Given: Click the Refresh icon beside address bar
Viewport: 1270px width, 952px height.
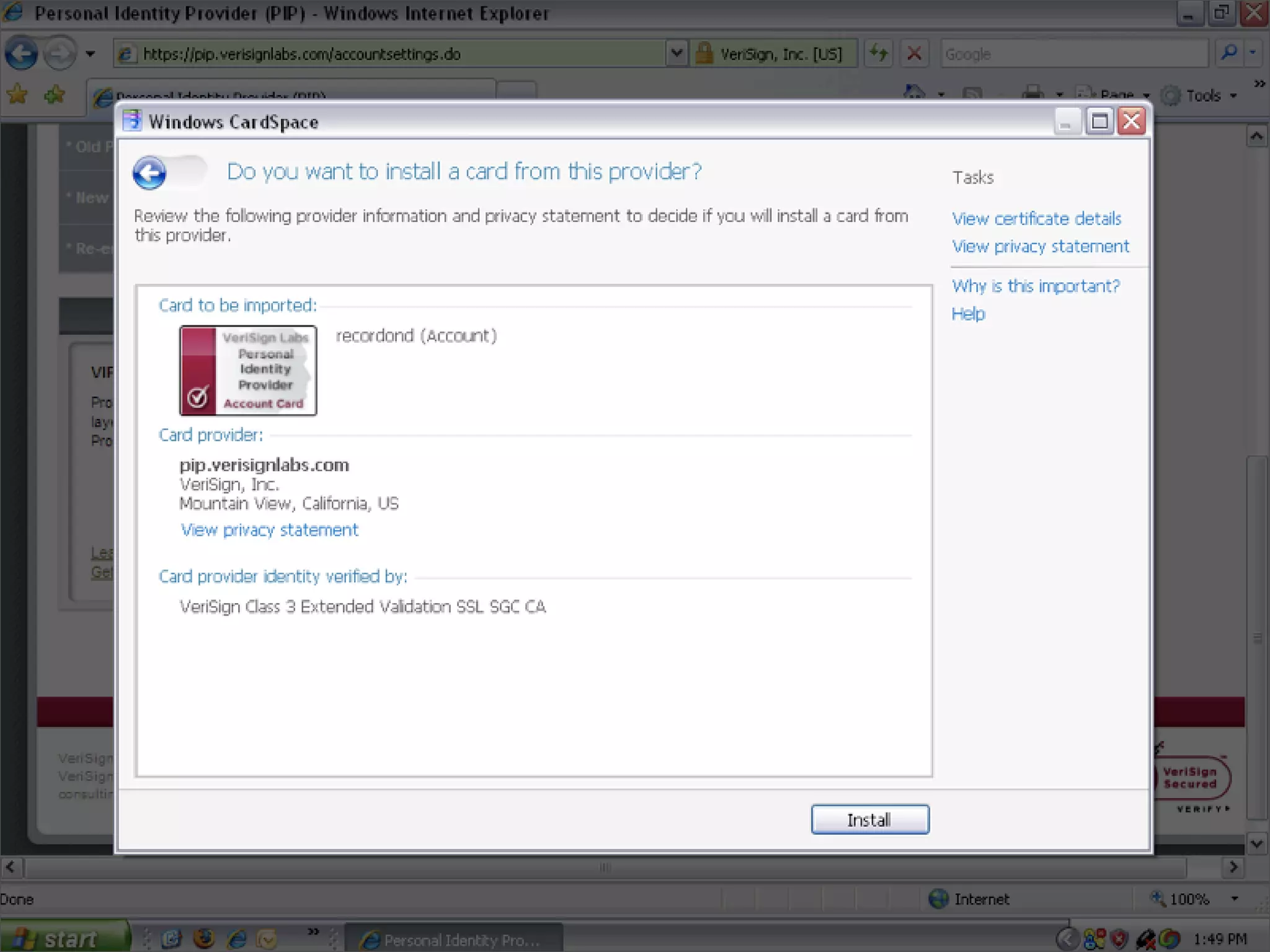Looking at the screenshot, I should [879, 54].
